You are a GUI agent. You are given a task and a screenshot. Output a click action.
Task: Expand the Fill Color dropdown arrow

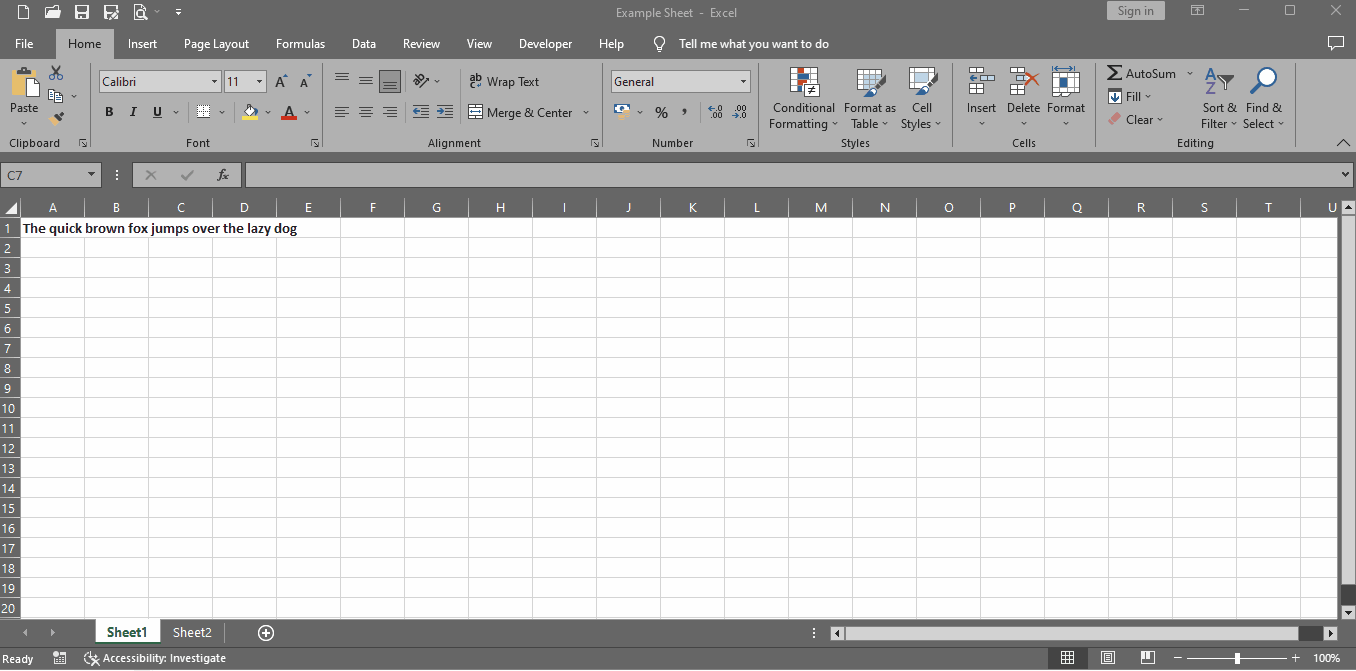(267, 112)
